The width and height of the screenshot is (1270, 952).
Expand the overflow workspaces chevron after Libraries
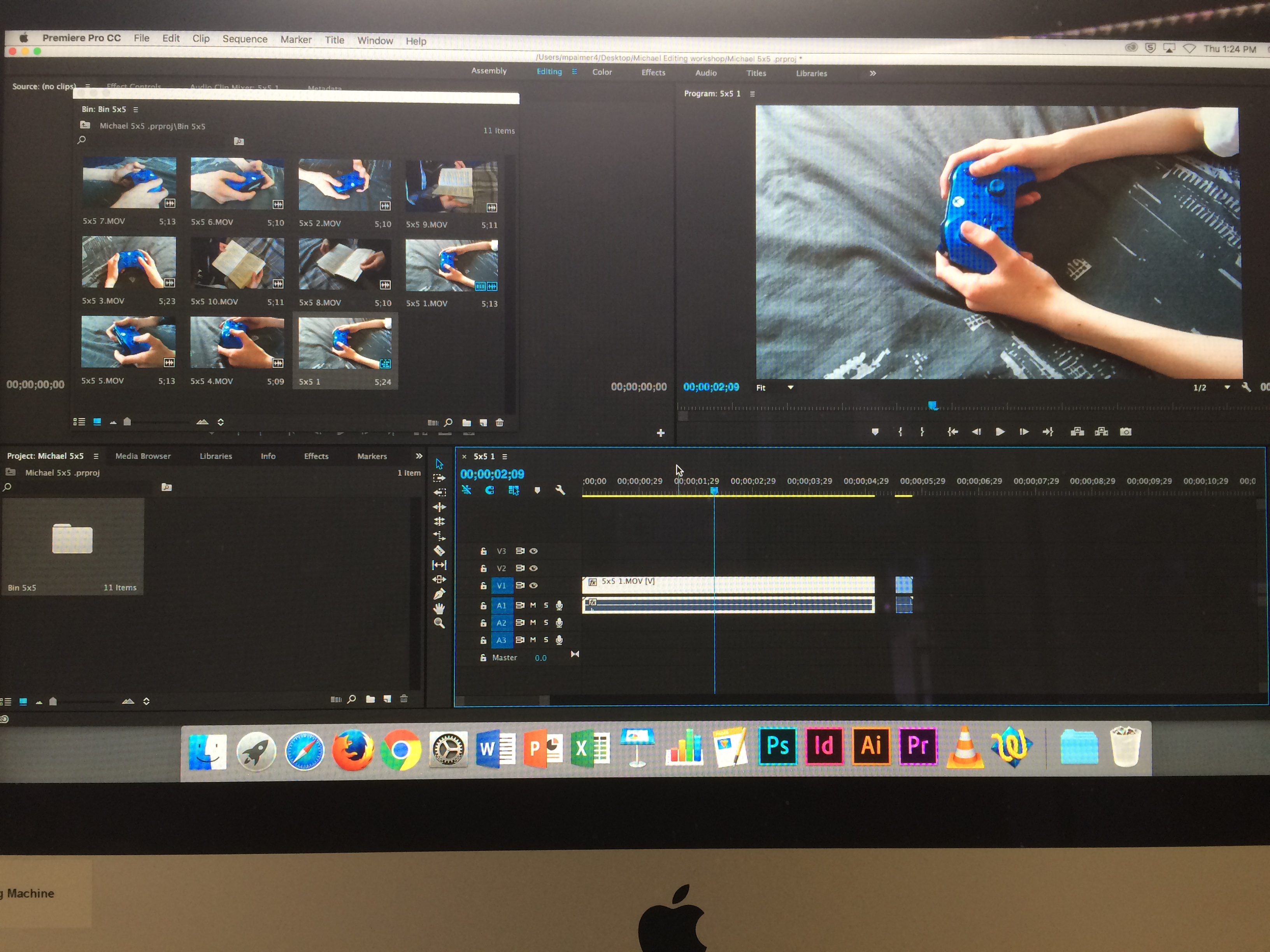click(x=873, y=73)
